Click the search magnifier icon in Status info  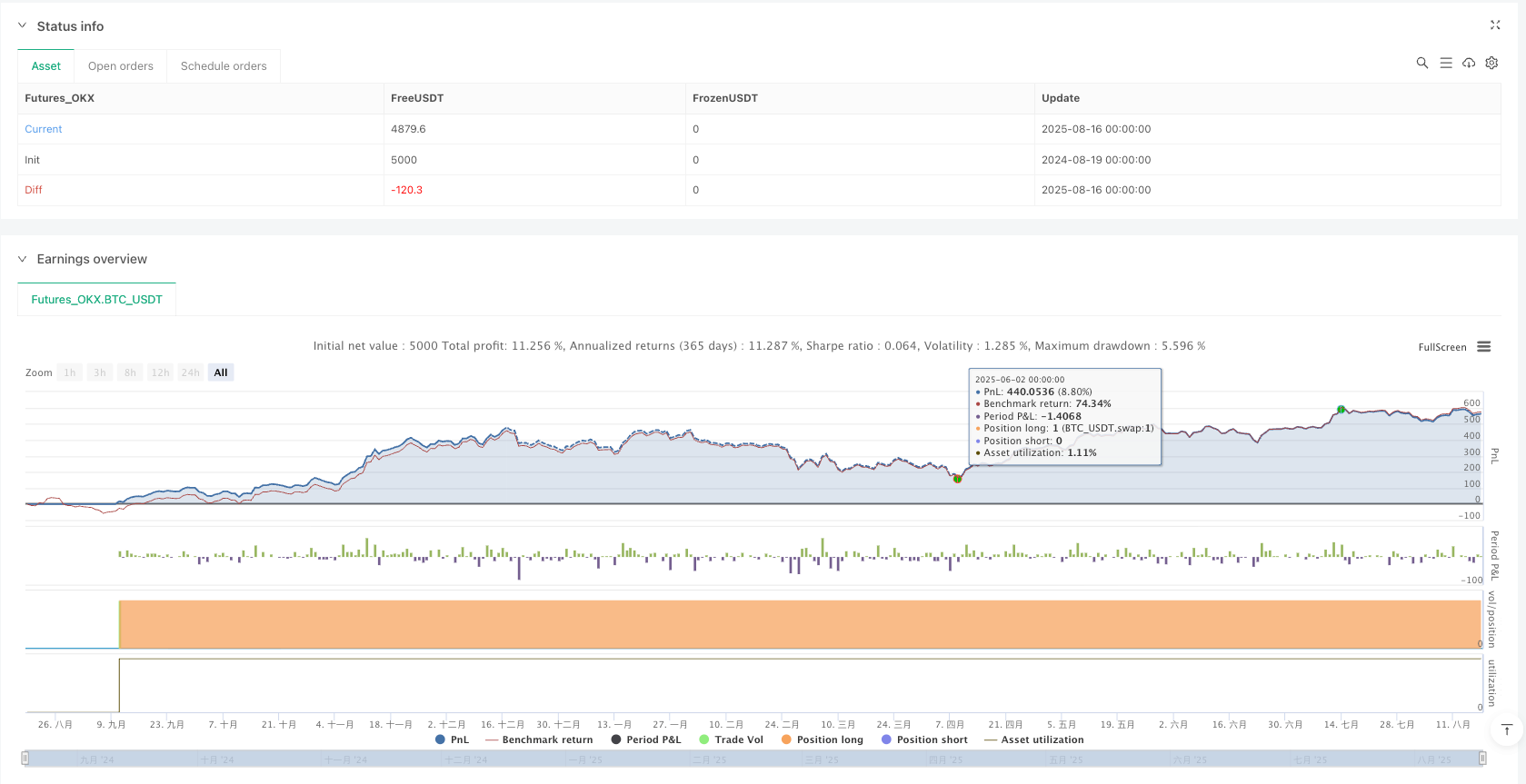coord(1421,63)
